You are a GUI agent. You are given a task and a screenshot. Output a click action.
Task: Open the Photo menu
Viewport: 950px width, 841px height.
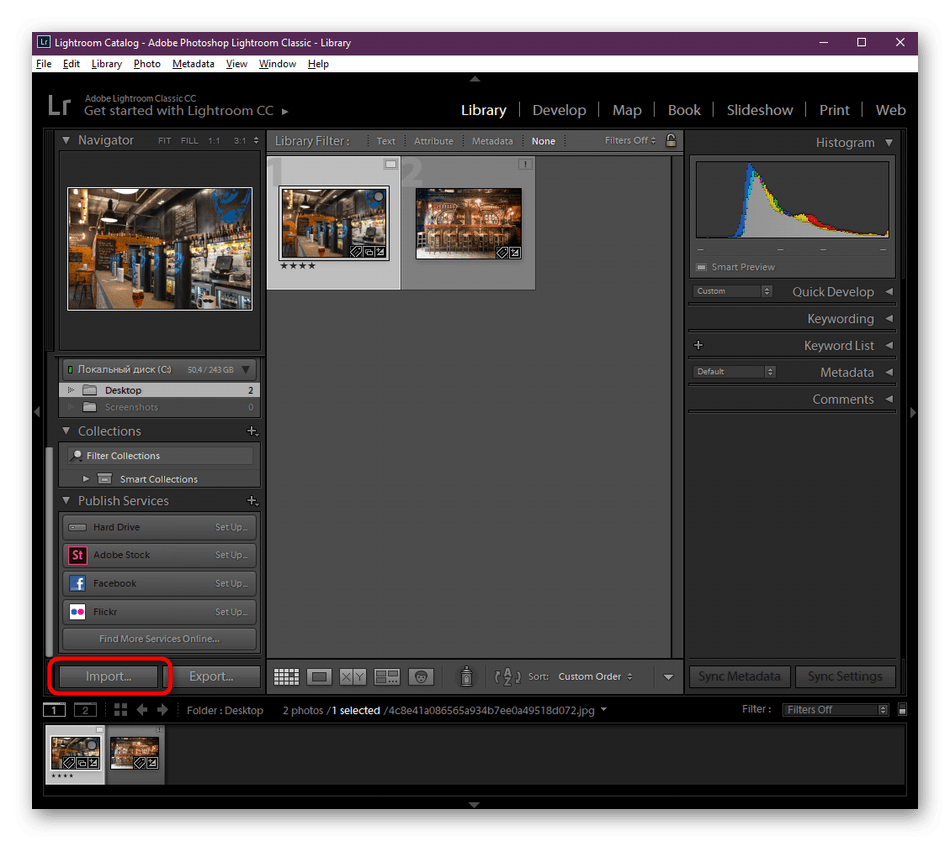pyautogui.click(x=146, y=63)
